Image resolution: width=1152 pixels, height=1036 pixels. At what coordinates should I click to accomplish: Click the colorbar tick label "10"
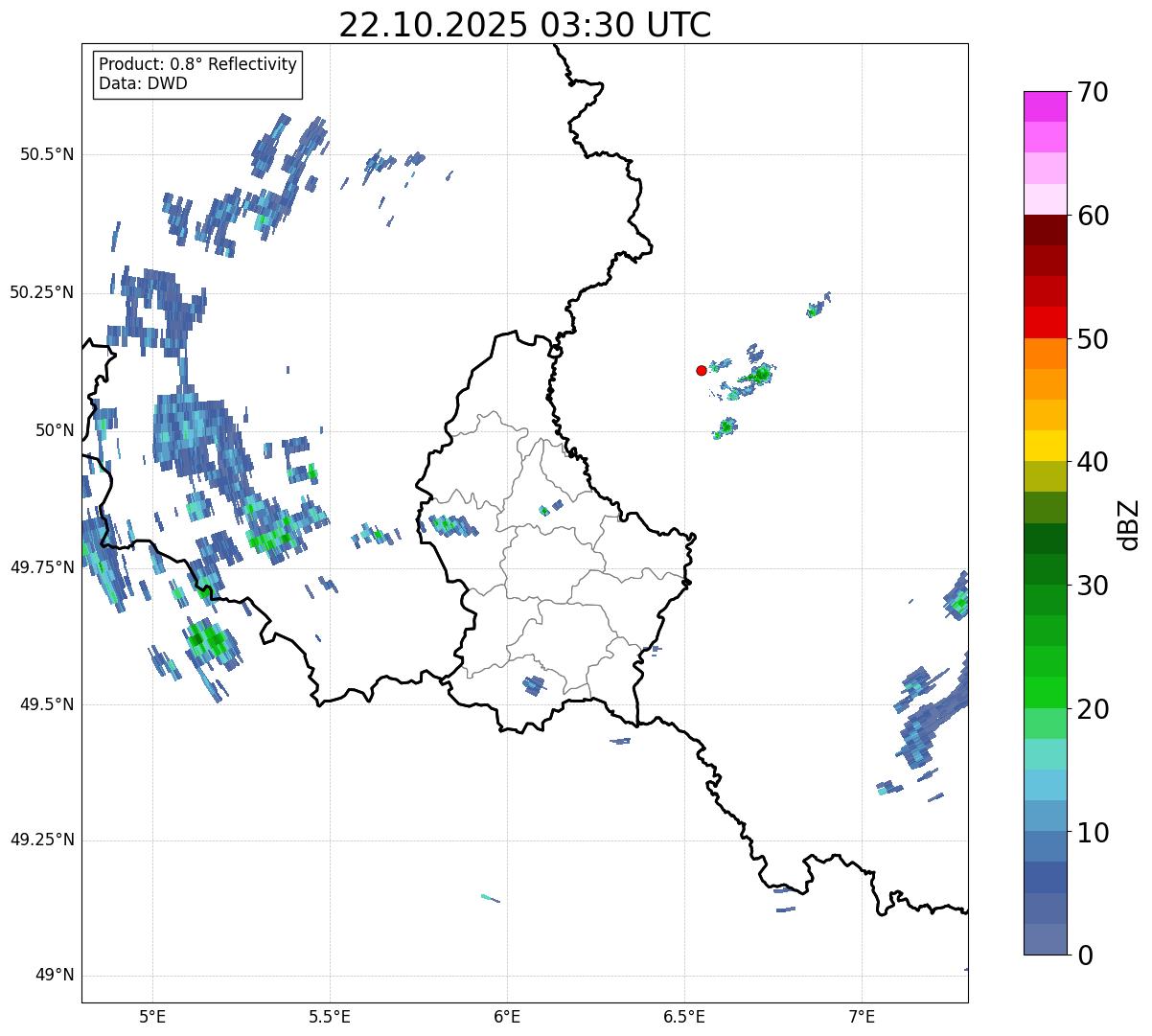[x=1093, y=832]
